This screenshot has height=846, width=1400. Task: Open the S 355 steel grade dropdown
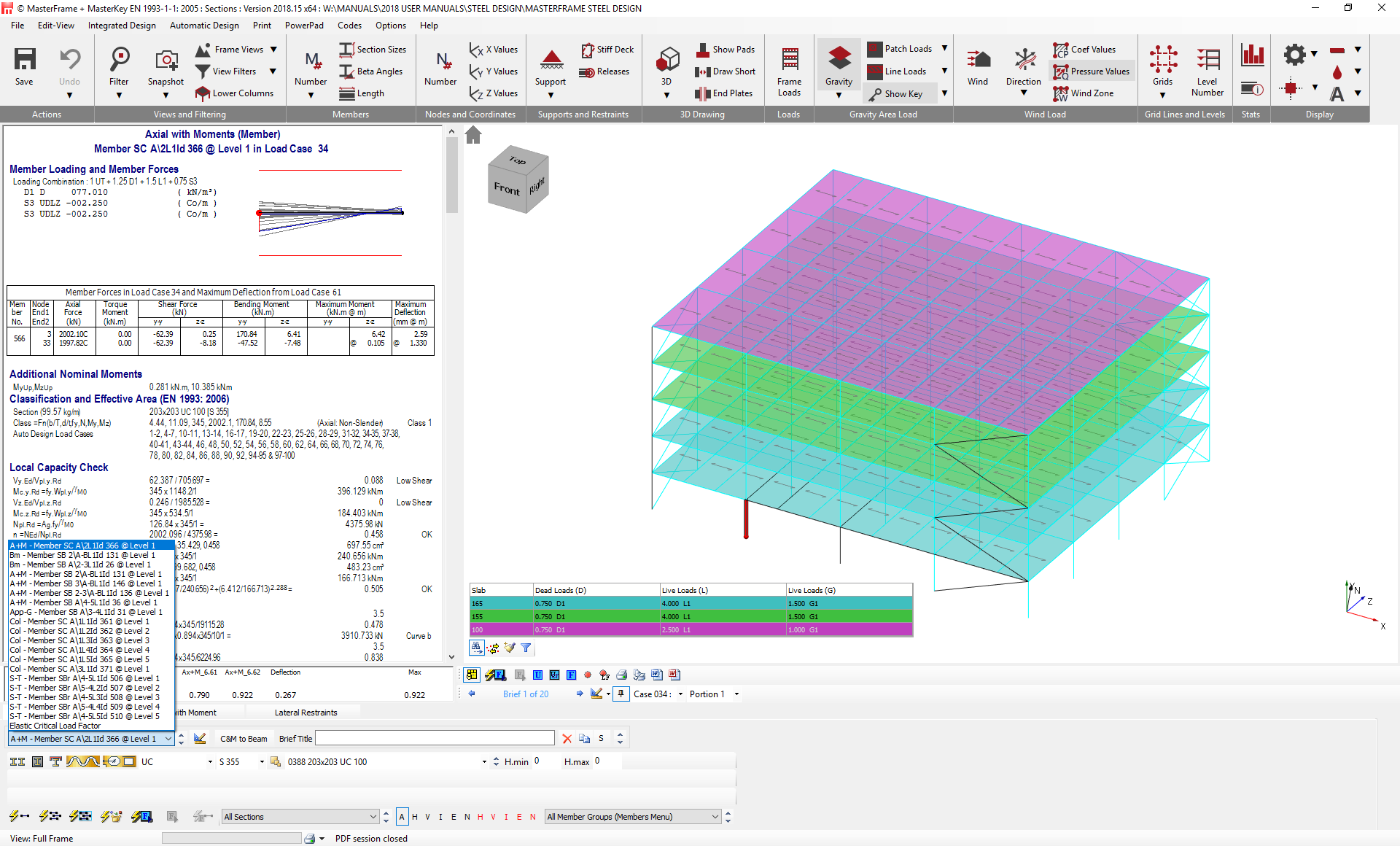click(x=262, y=762)
